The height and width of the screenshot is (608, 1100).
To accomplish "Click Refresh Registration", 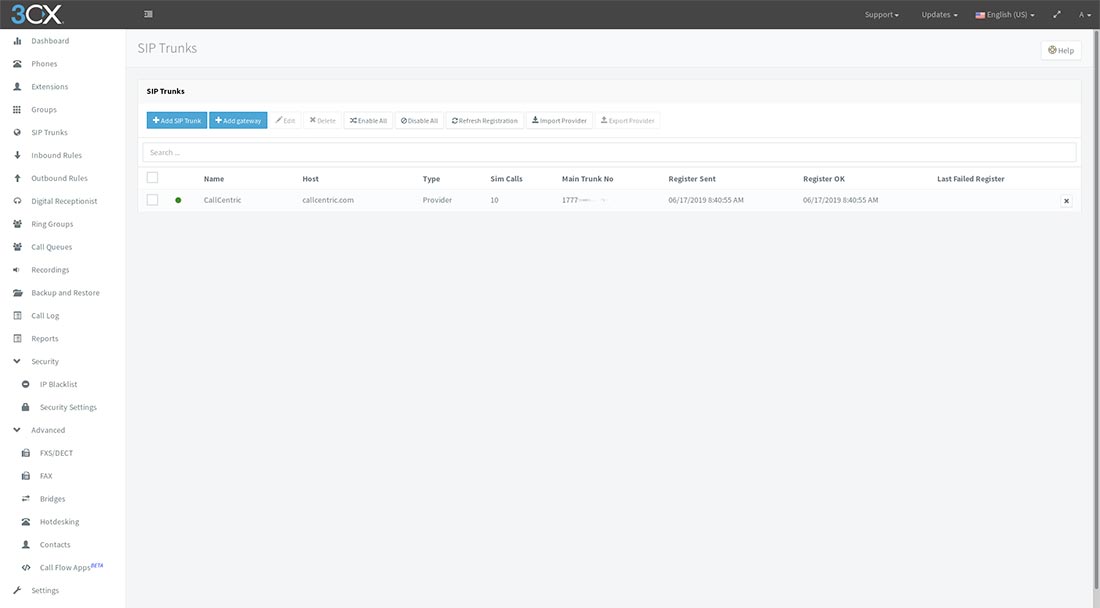I will coord(485,119).
